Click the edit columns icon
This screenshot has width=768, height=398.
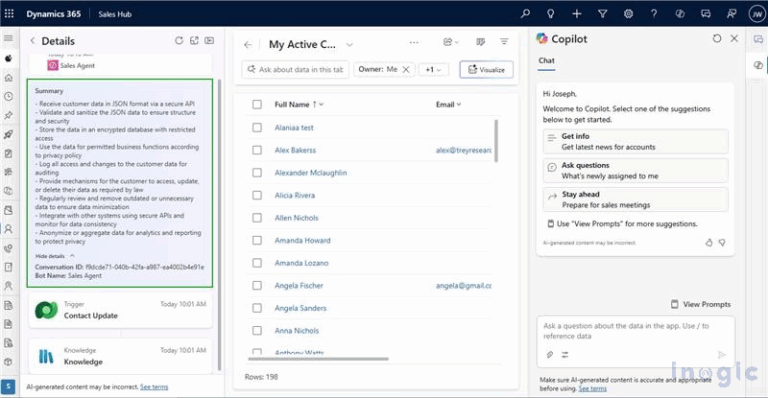480,42
